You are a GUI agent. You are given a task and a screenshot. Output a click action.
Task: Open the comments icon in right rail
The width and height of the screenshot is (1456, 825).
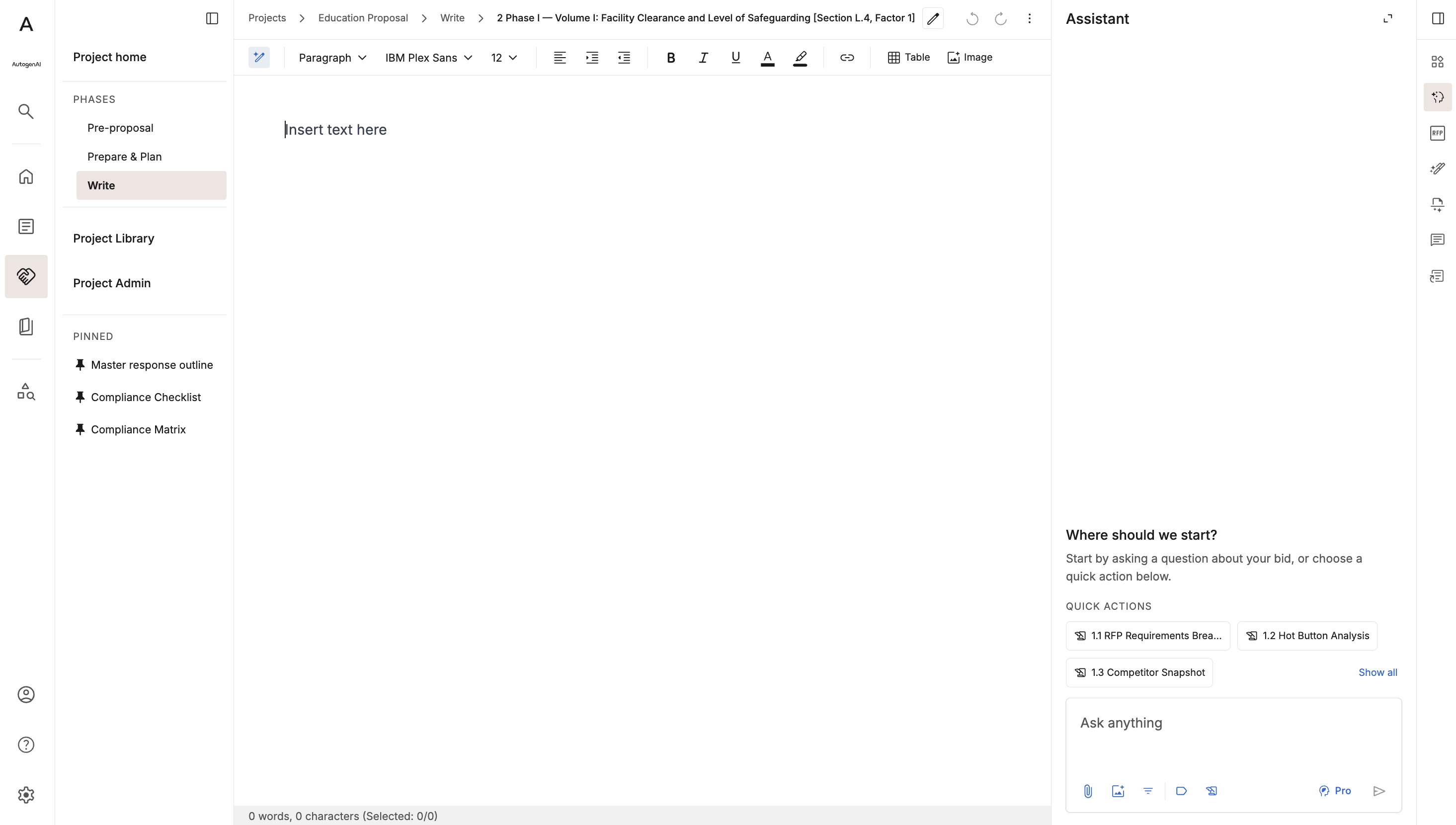pyautogui.click(x=1437, y=240)
